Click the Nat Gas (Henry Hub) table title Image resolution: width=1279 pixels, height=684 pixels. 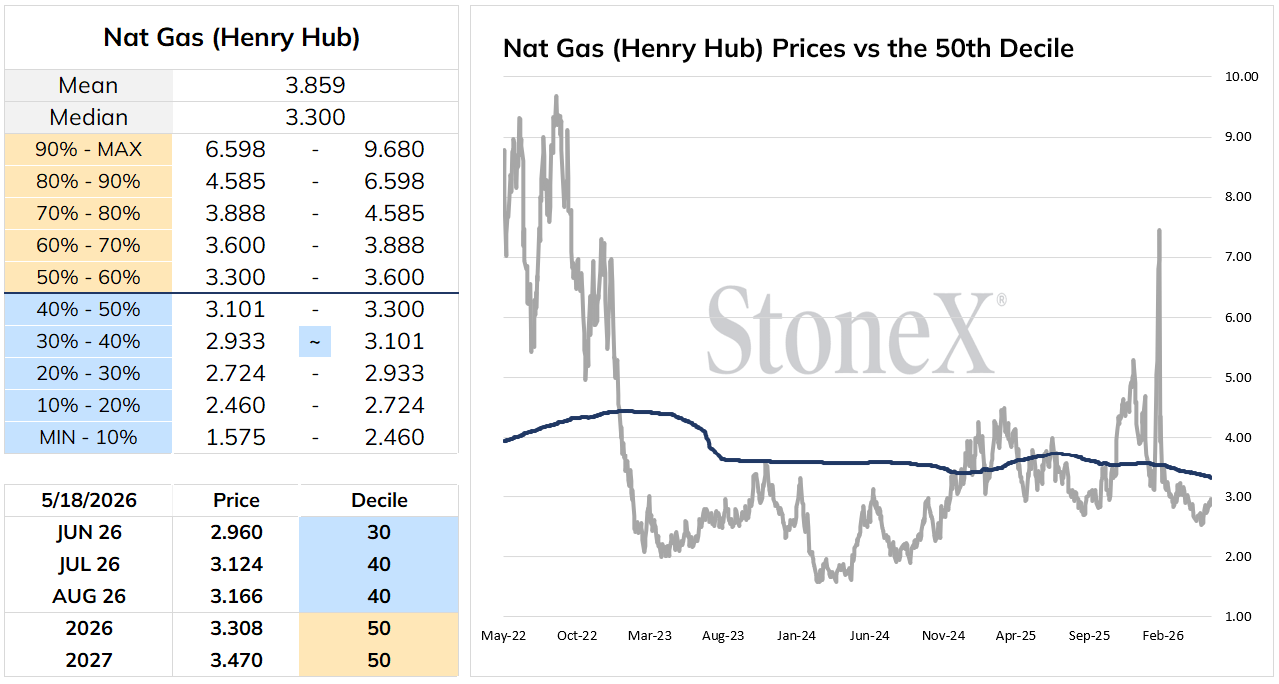click(232, 38)
